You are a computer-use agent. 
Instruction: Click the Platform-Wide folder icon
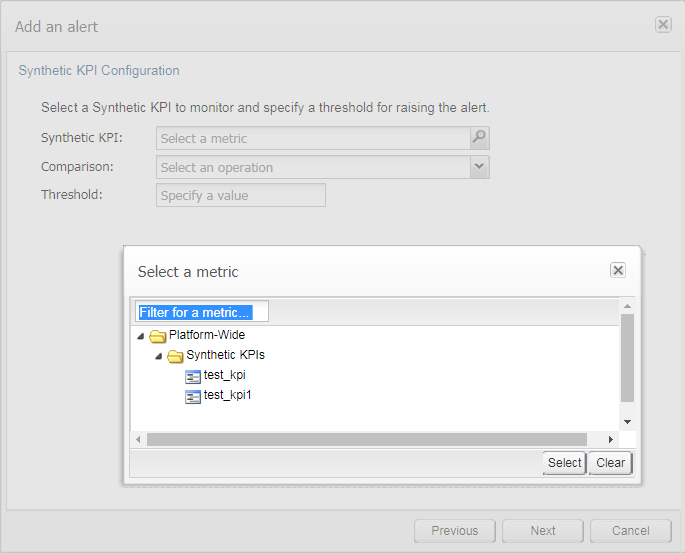pos(157,336)
